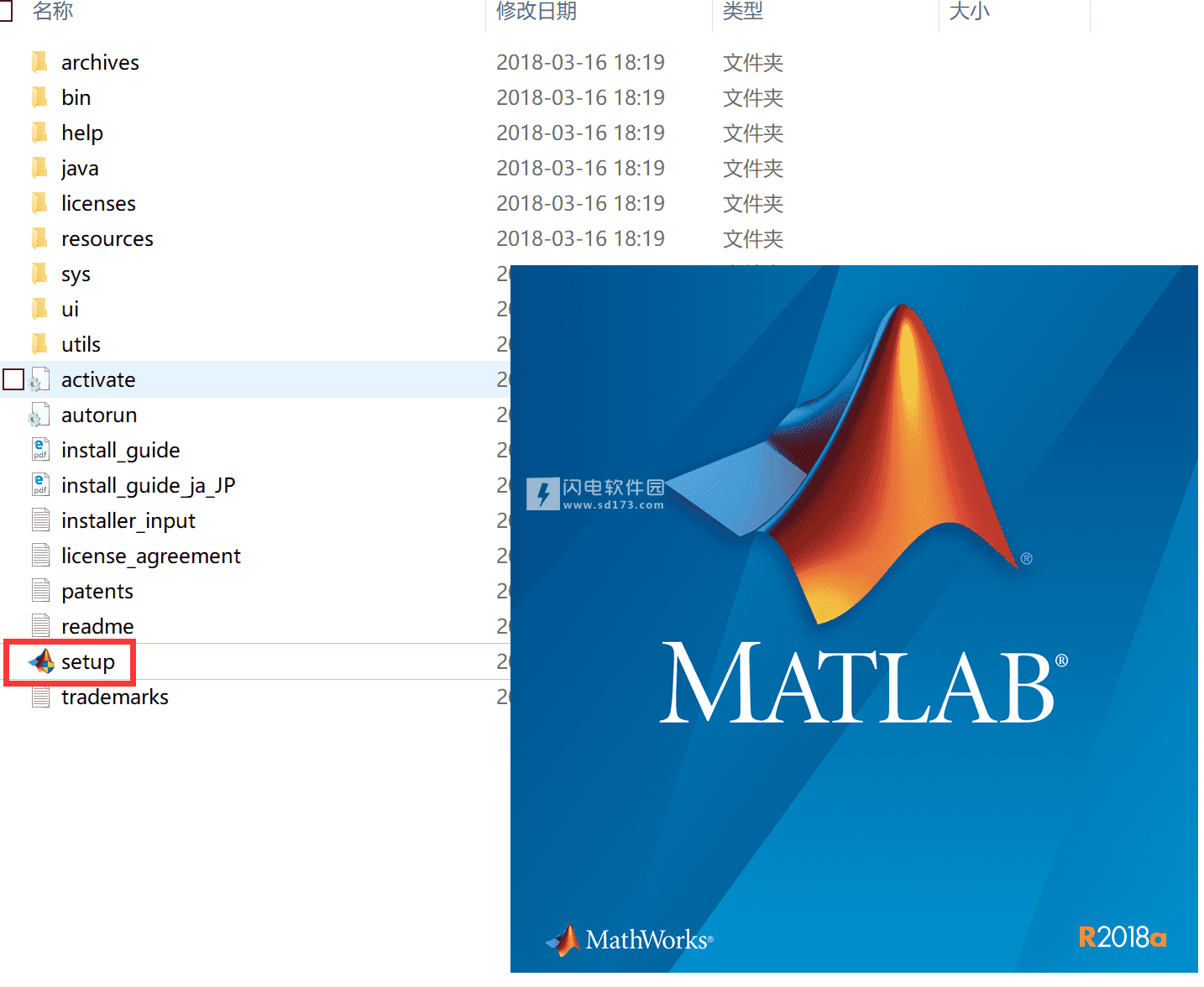Click the java folder icon
This screenshot has width=1204, height=987.
click(x=39, y=168)
